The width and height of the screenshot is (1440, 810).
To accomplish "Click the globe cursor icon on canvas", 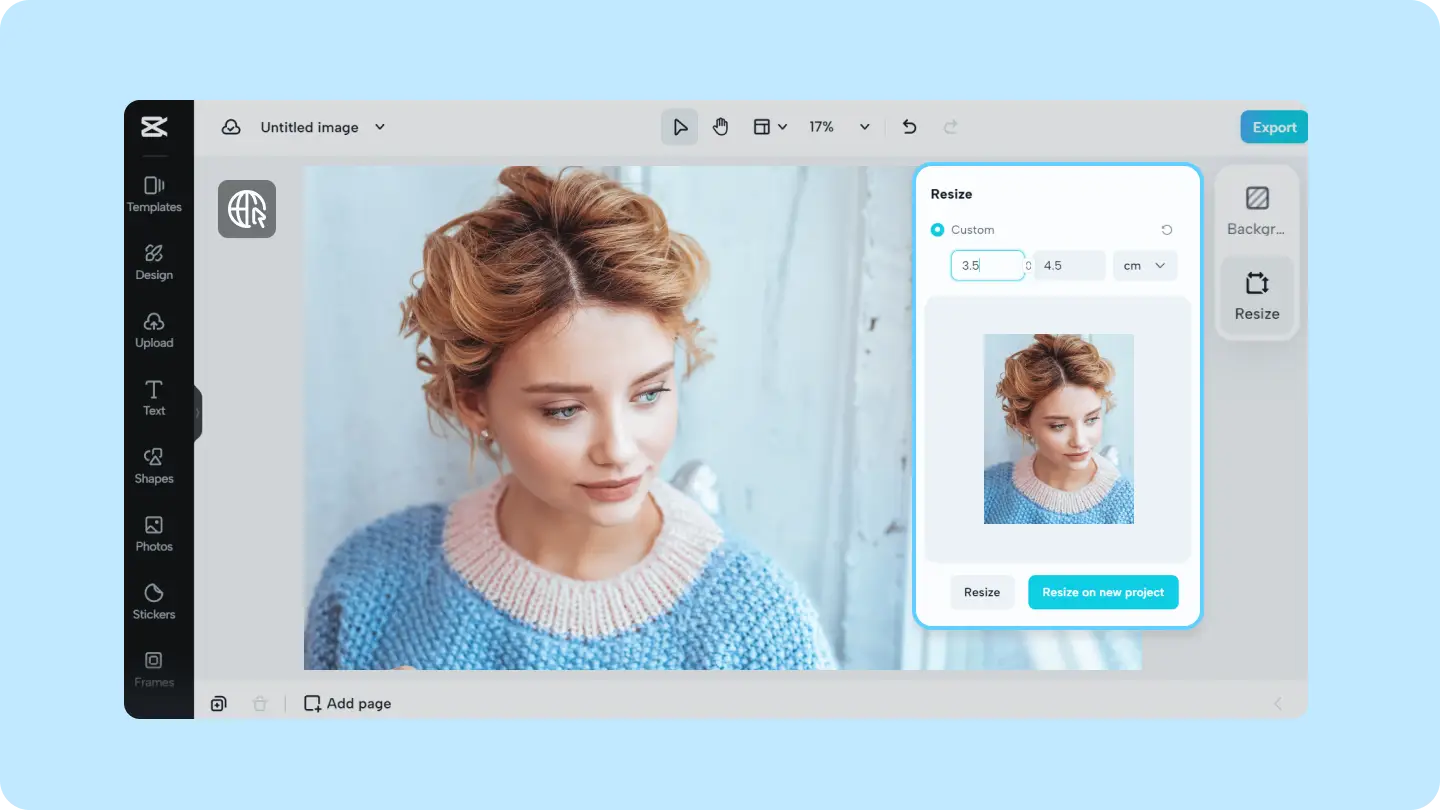I will tap(247, 209).
